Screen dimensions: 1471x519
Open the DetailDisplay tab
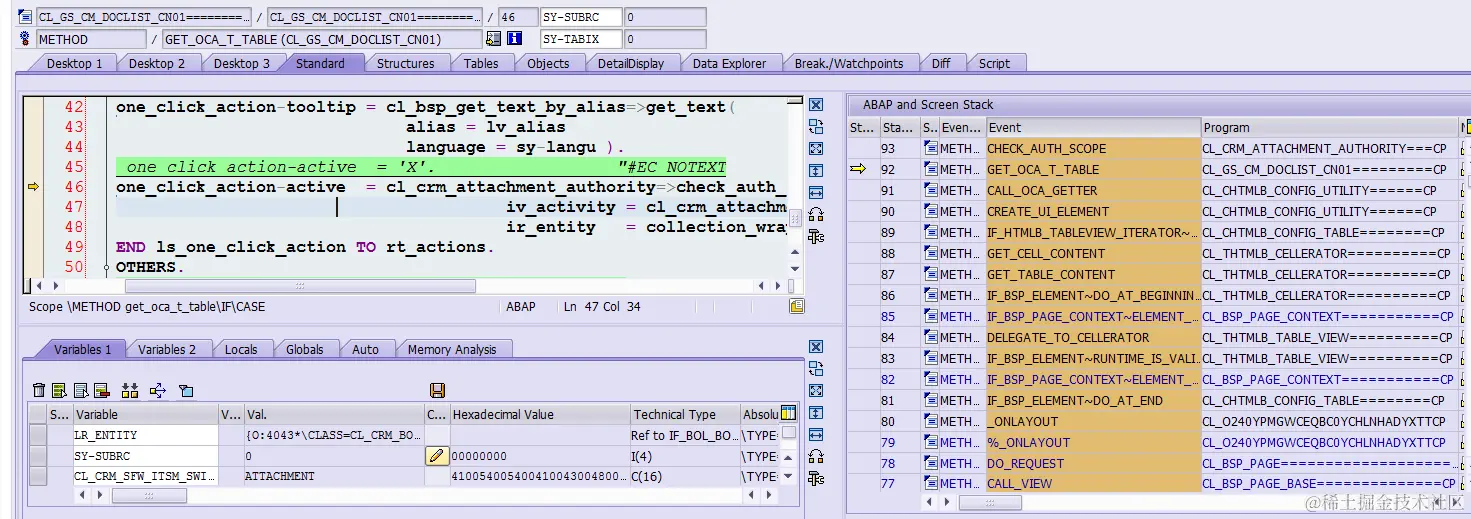click(631, 63)
